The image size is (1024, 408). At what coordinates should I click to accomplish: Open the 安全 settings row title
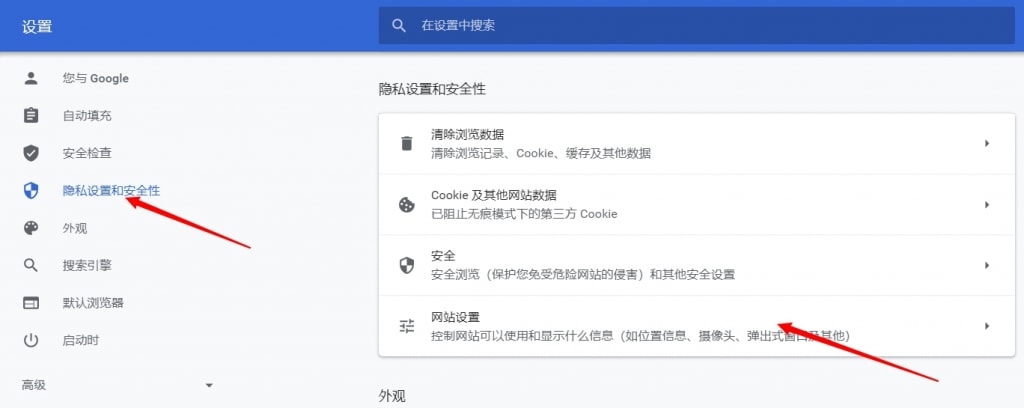[x=443, y=256]
